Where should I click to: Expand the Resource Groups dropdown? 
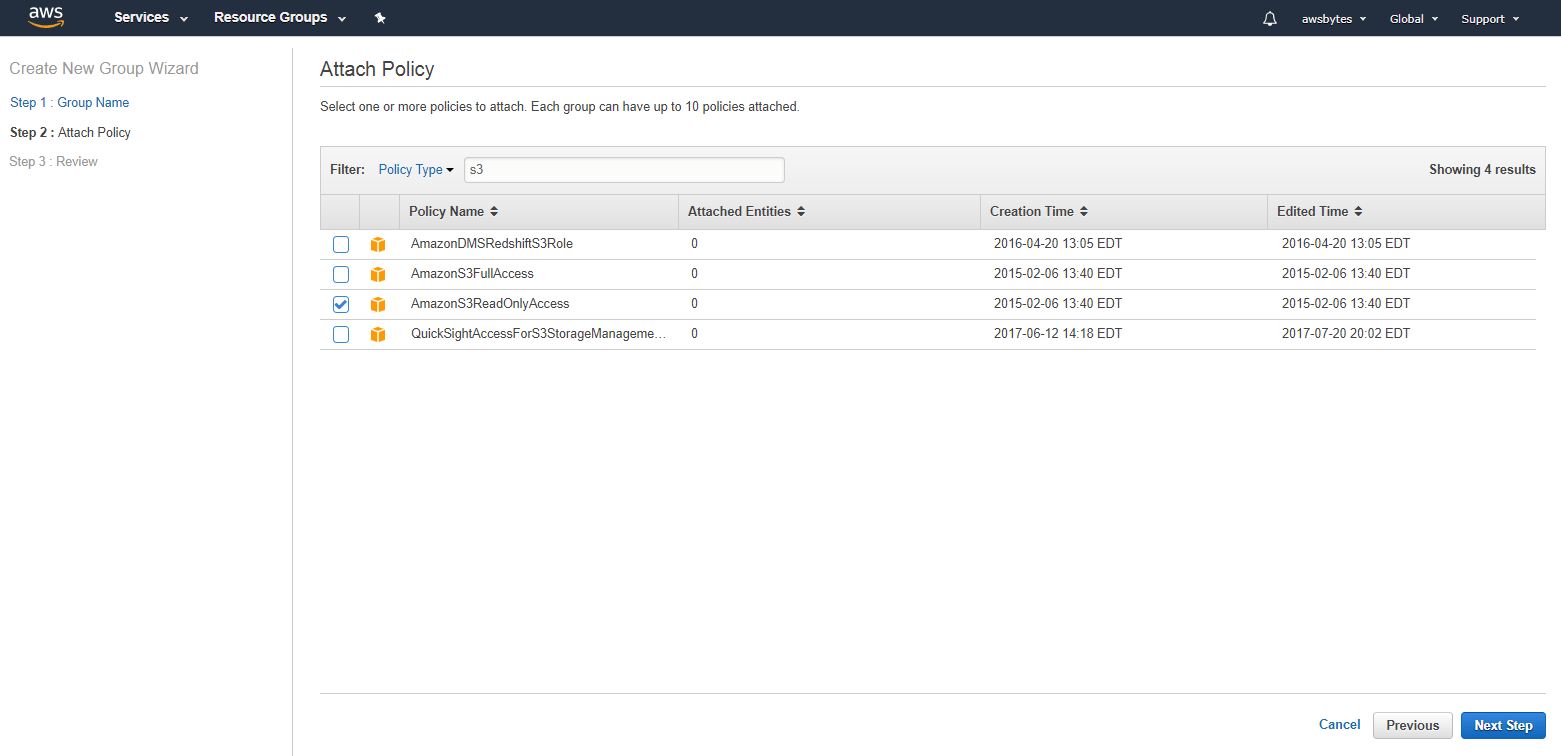pos(280,18)
